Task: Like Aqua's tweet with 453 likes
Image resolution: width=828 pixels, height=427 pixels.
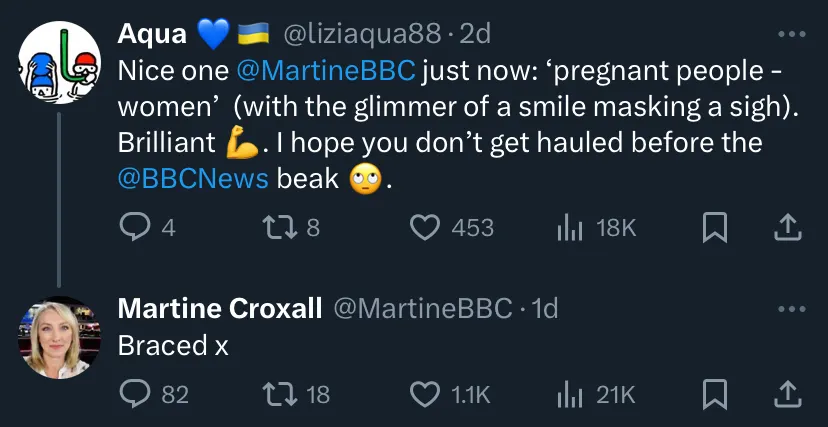Action: (x=427, y=228)
